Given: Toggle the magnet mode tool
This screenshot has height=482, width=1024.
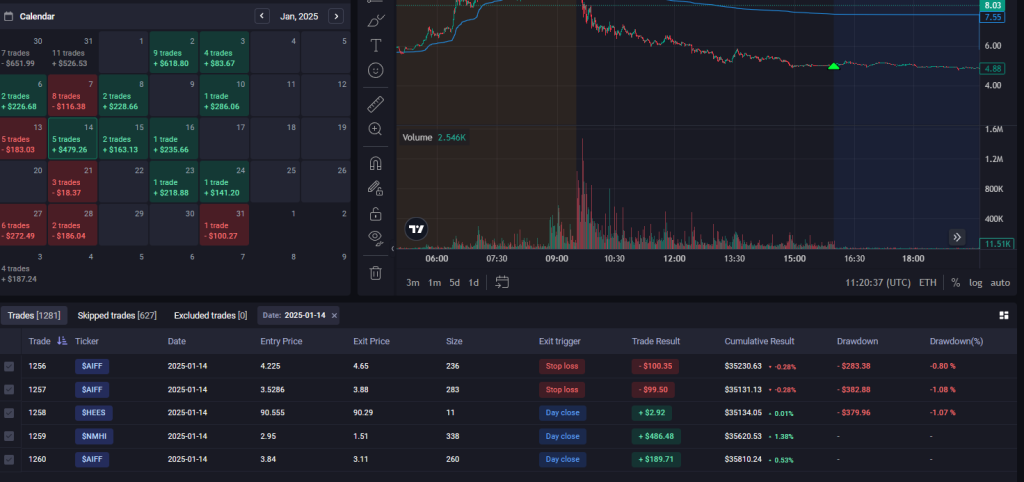Looking at the screenshot, I should [376, 163].
